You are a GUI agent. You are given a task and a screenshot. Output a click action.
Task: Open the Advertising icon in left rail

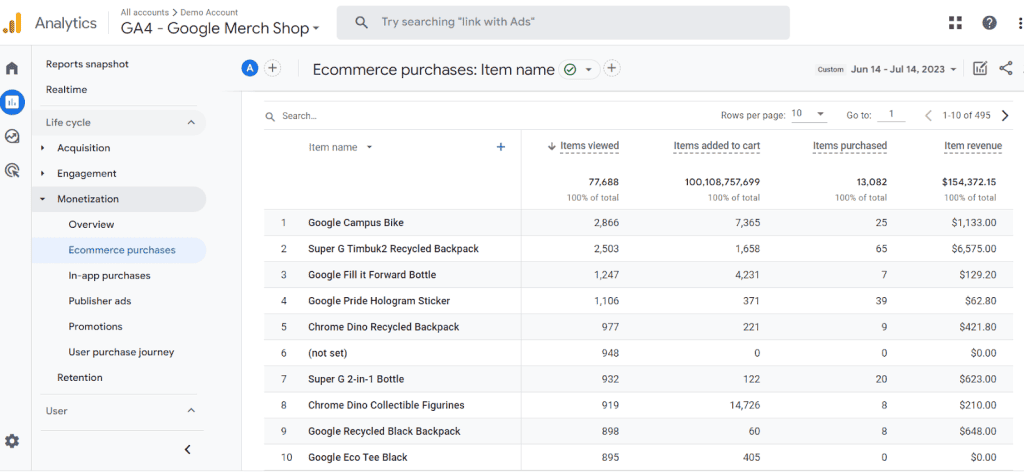pyautogui.click(x=12, y=171)
